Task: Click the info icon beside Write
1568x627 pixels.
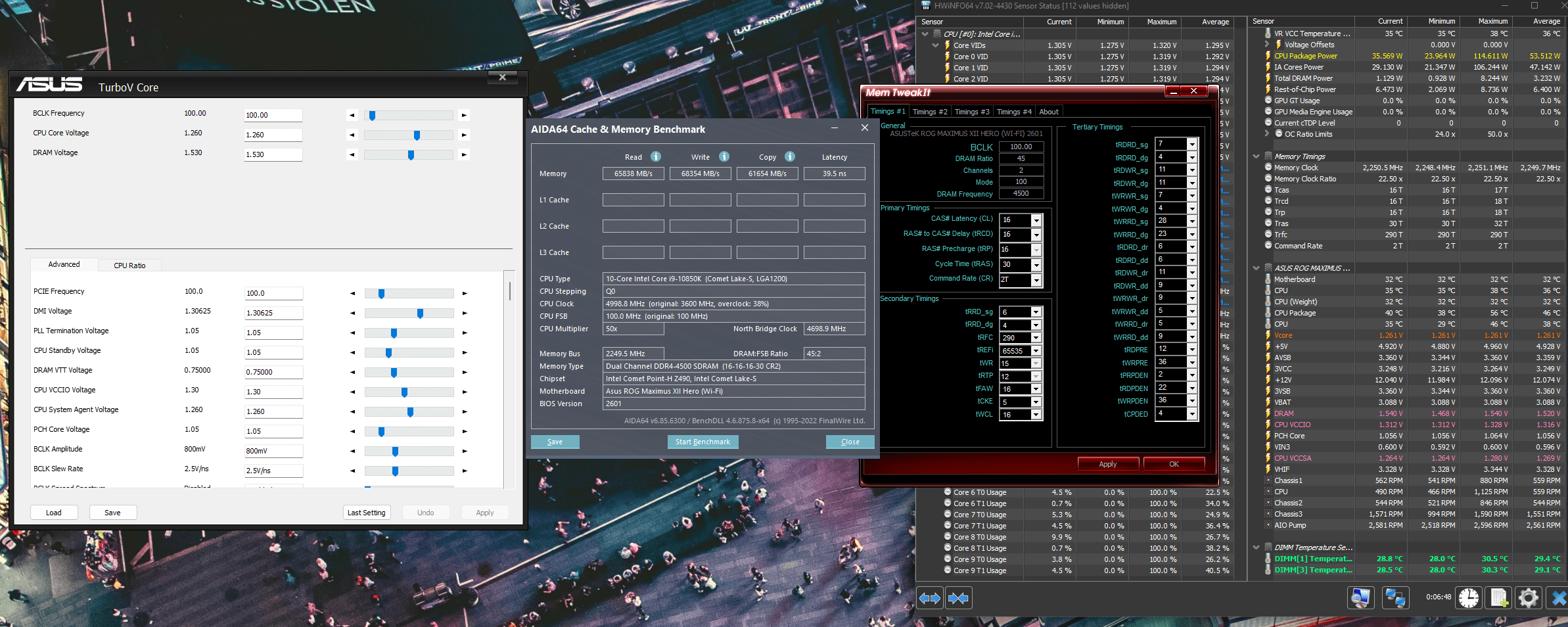Action: pyautogui.click(x=724, y=156)
